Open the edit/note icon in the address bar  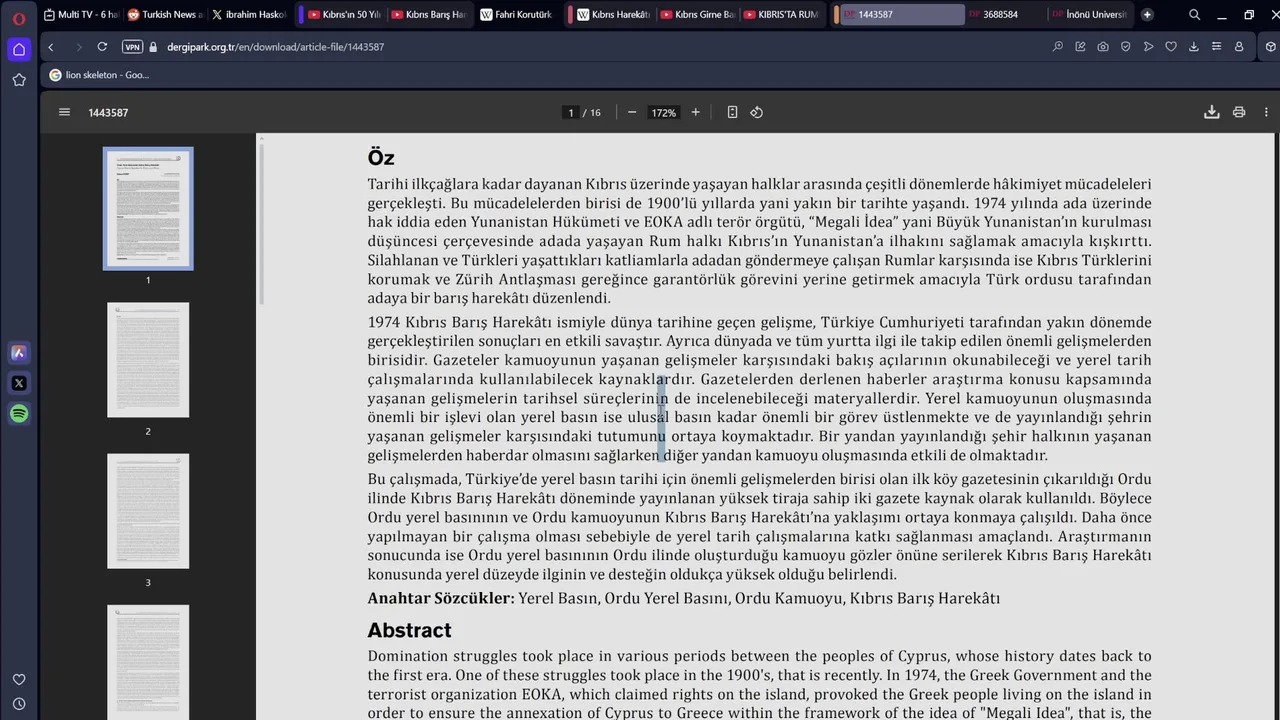point(1080,47)
